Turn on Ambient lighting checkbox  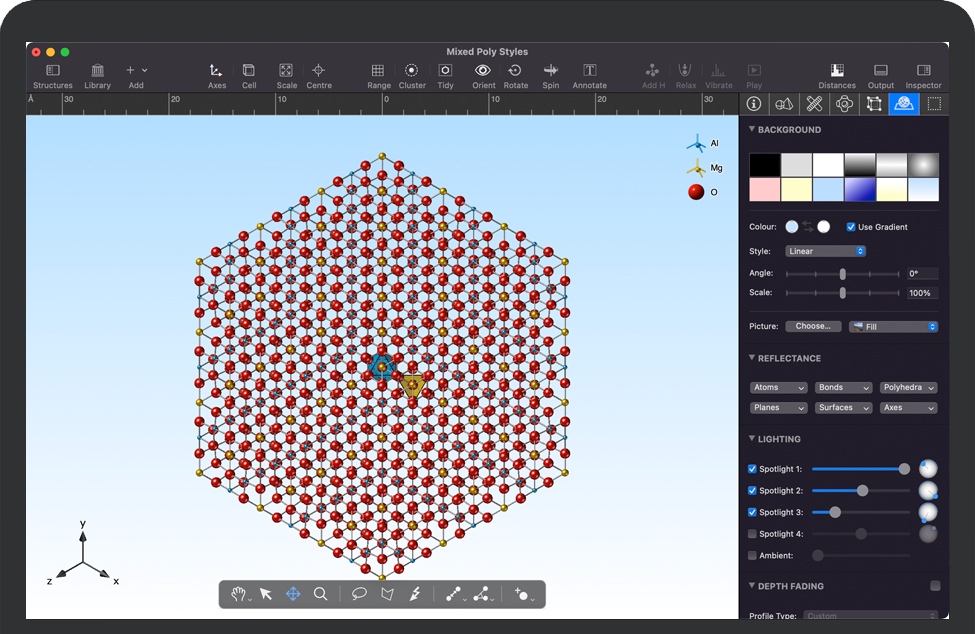[x=753, y=556]
